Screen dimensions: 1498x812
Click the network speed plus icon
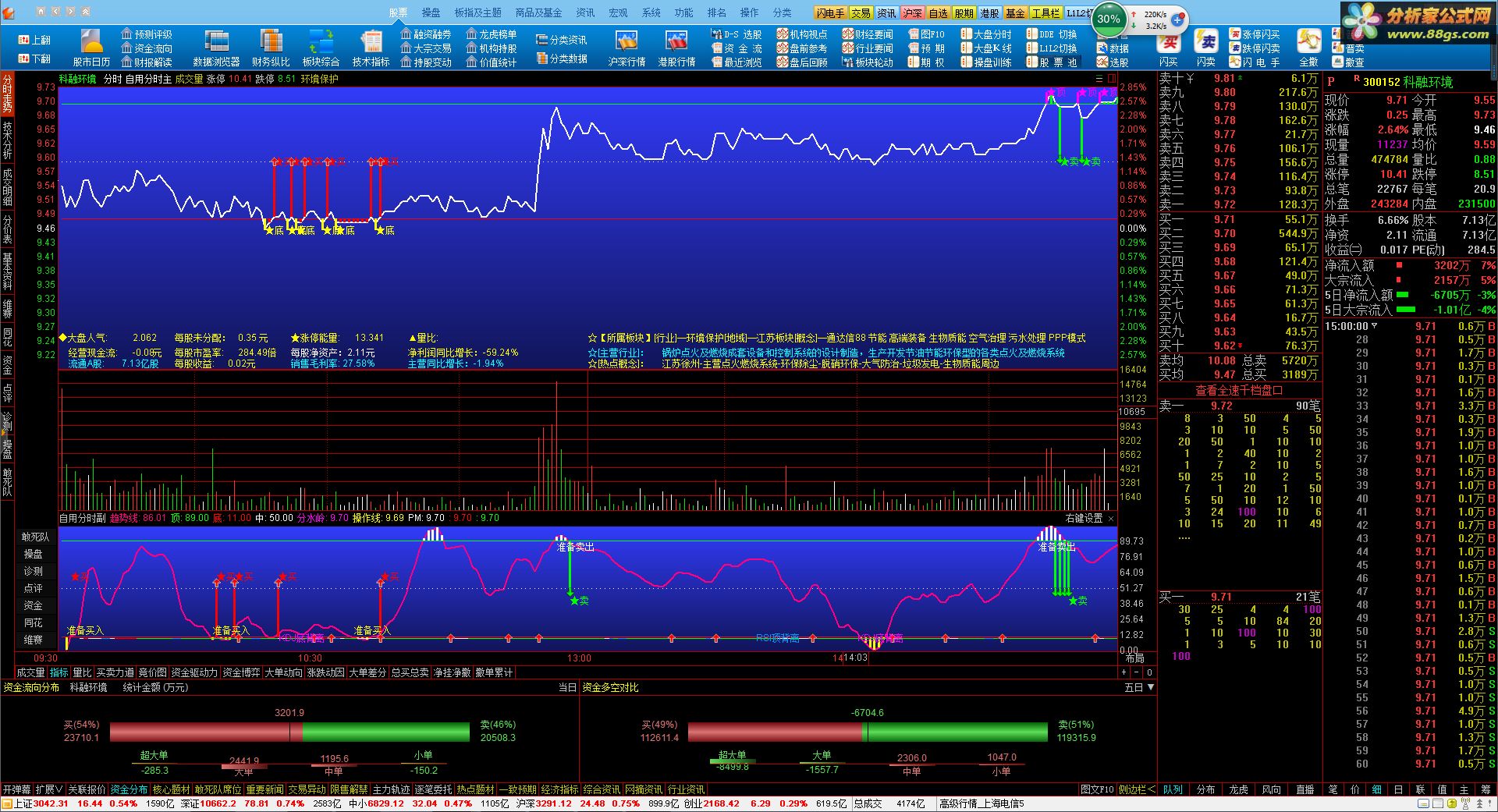[x=1179, y=19]
